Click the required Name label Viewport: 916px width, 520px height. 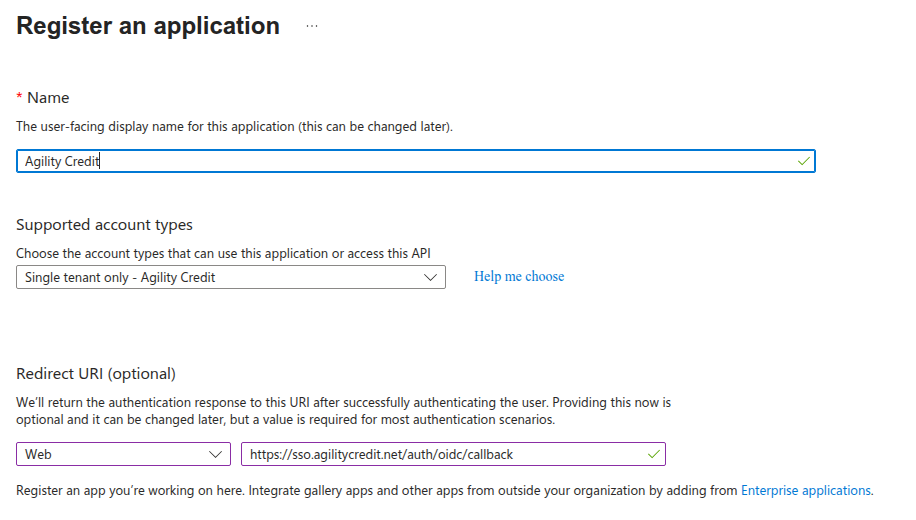tap(43, 98)
